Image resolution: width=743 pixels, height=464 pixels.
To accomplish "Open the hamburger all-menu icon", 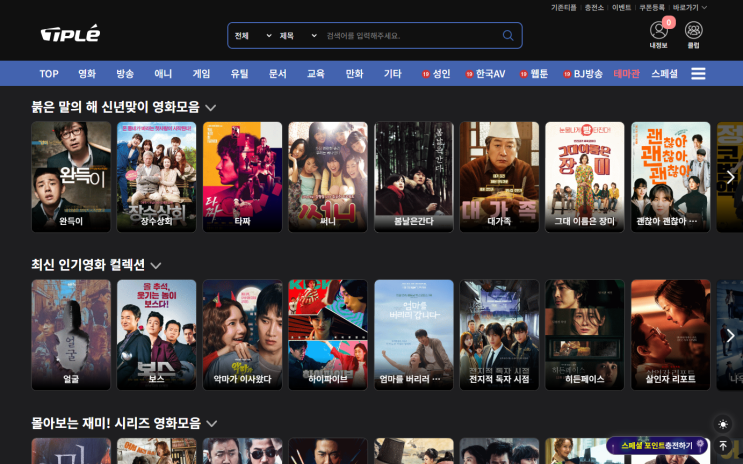I will [698, 73].
